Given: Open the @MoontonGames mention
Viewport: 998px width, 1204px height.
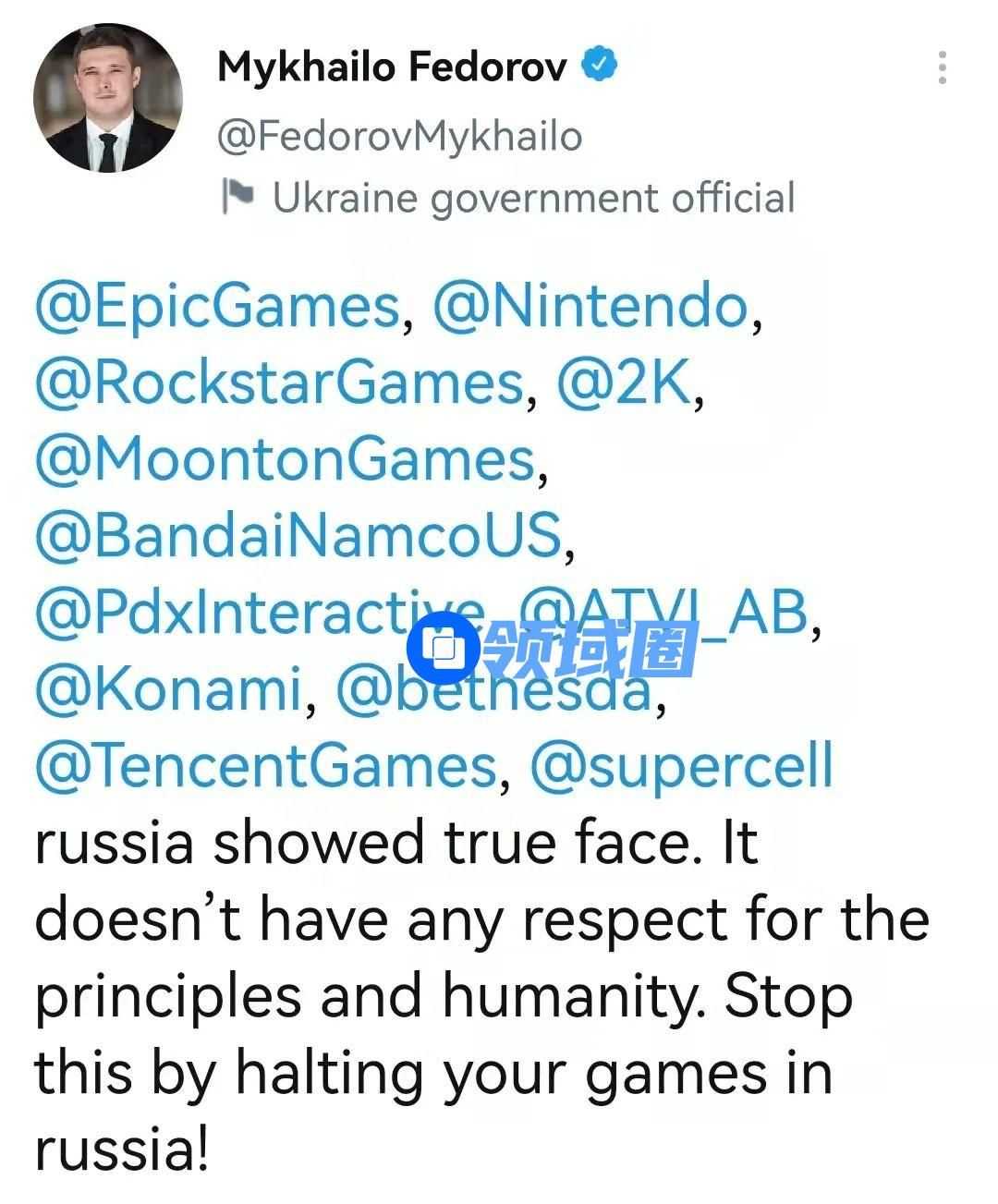Looking at the screenshot, I should tap(285, 459).
